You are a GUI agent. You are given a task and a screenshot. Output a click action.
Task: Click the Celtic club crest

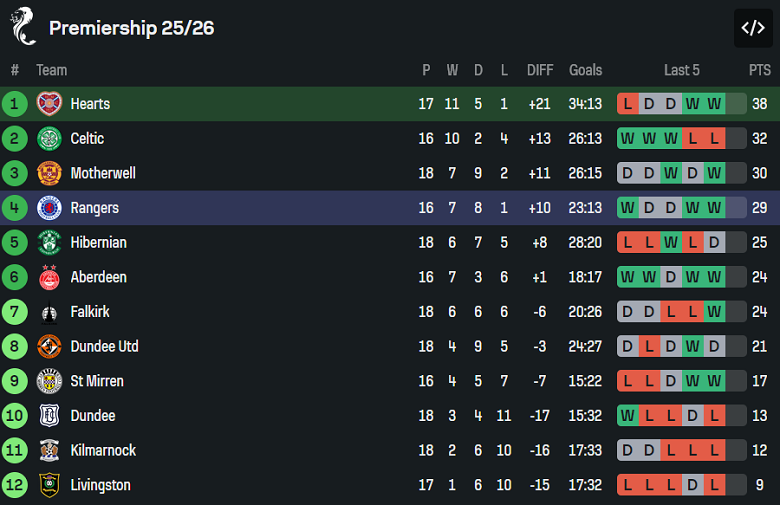49,138
